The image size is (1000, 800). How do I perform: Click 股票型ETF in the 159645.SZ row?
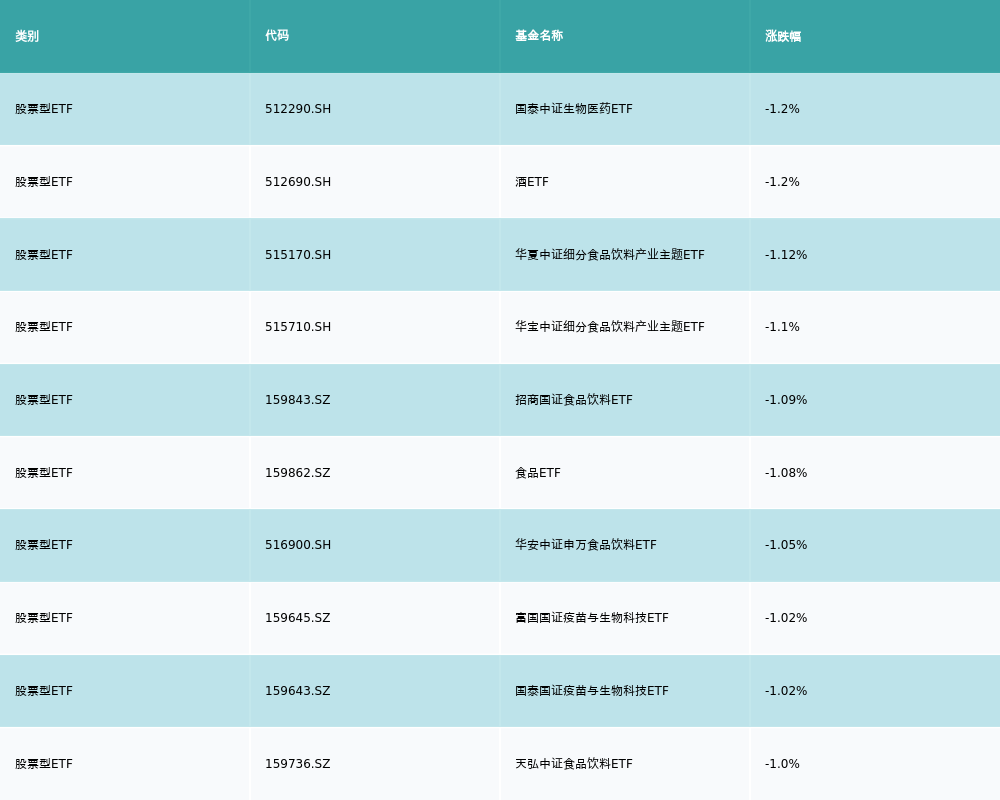point(44,618)
